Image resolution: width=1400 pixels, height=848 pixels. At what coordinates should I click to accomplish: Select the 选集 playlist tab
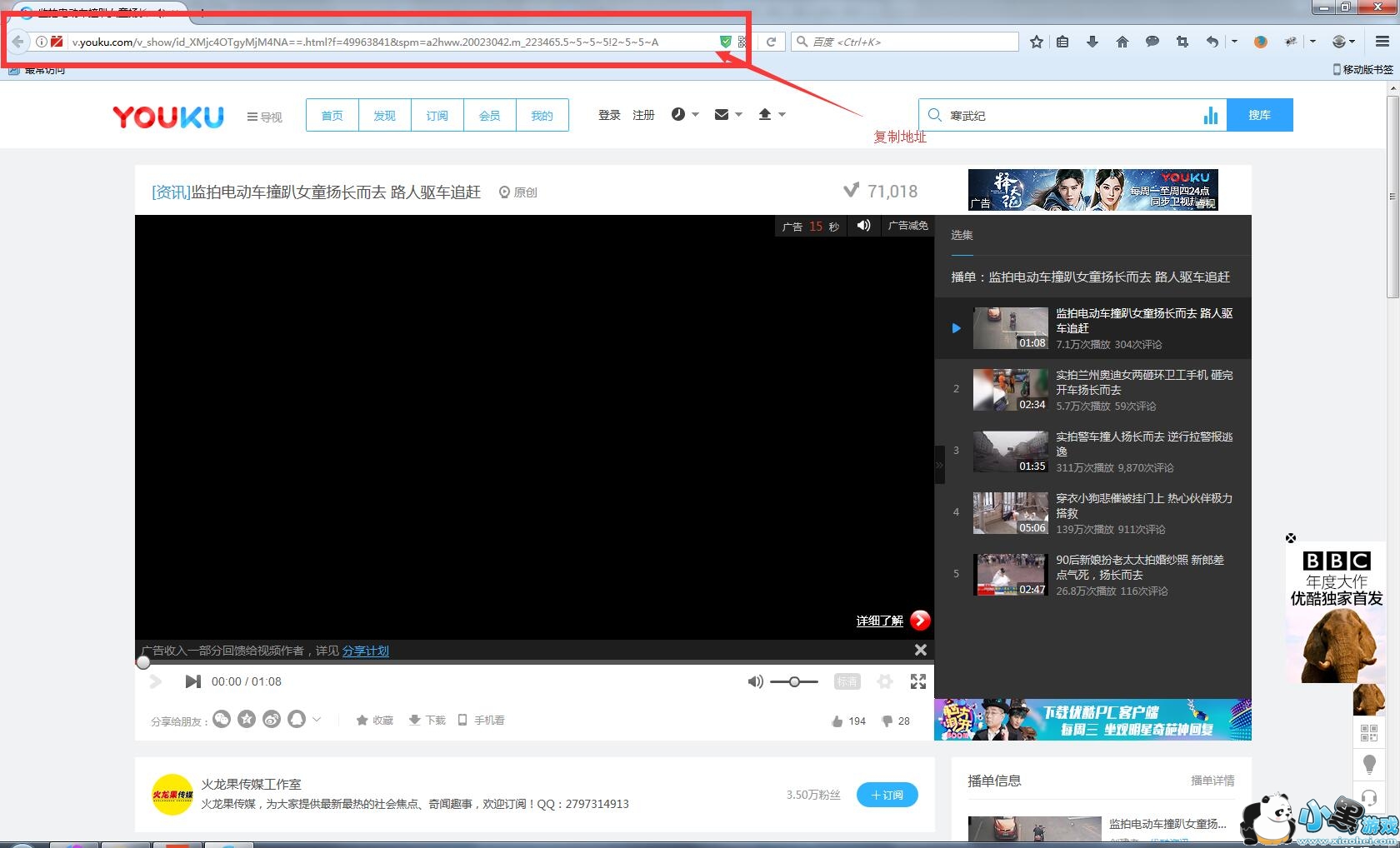tap(962, 236)
